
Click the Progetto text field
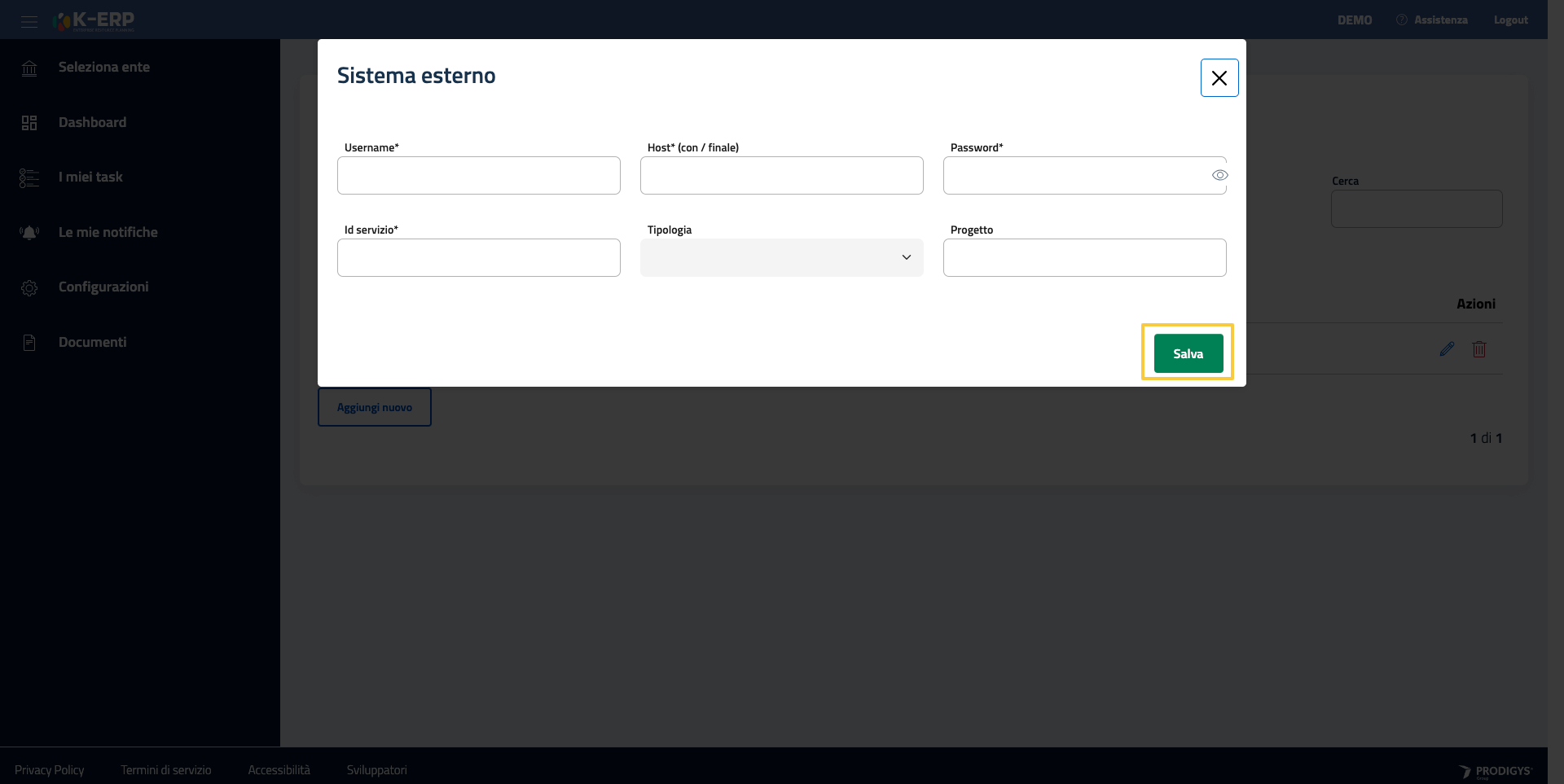(1084, 258)
